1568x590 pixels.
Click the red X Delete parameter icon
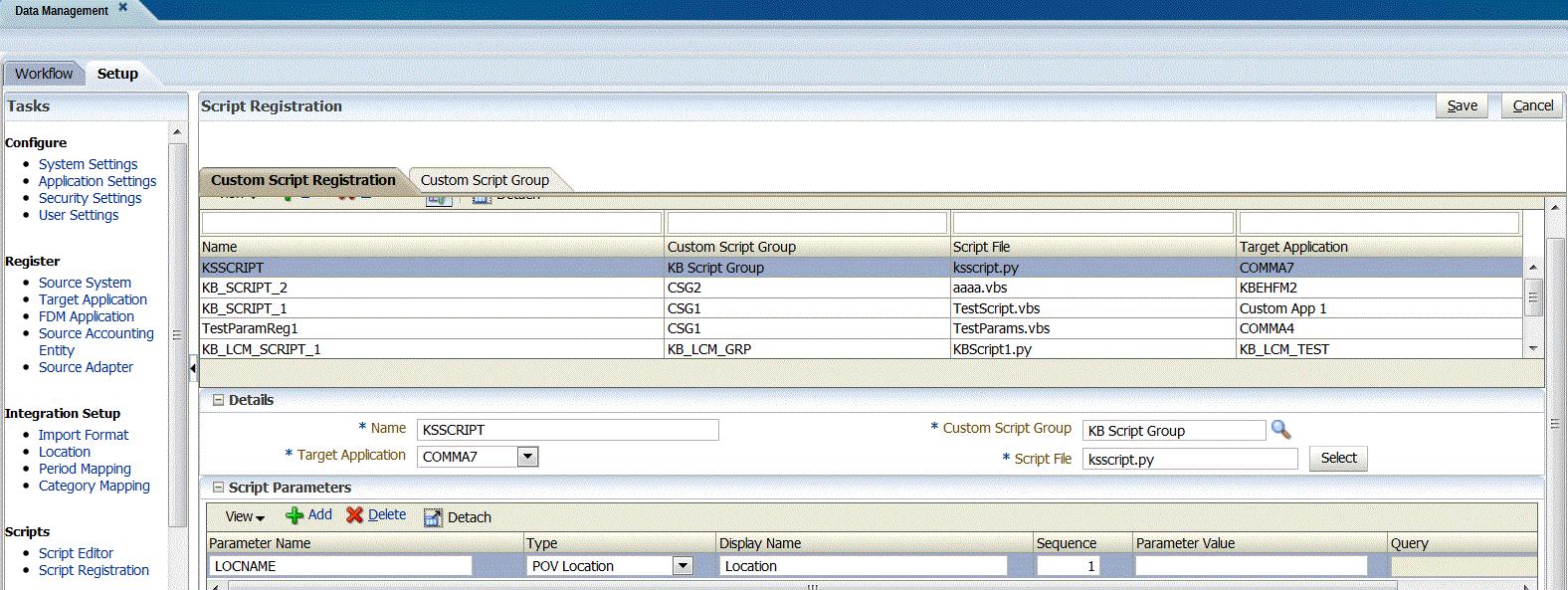[354, 515]
